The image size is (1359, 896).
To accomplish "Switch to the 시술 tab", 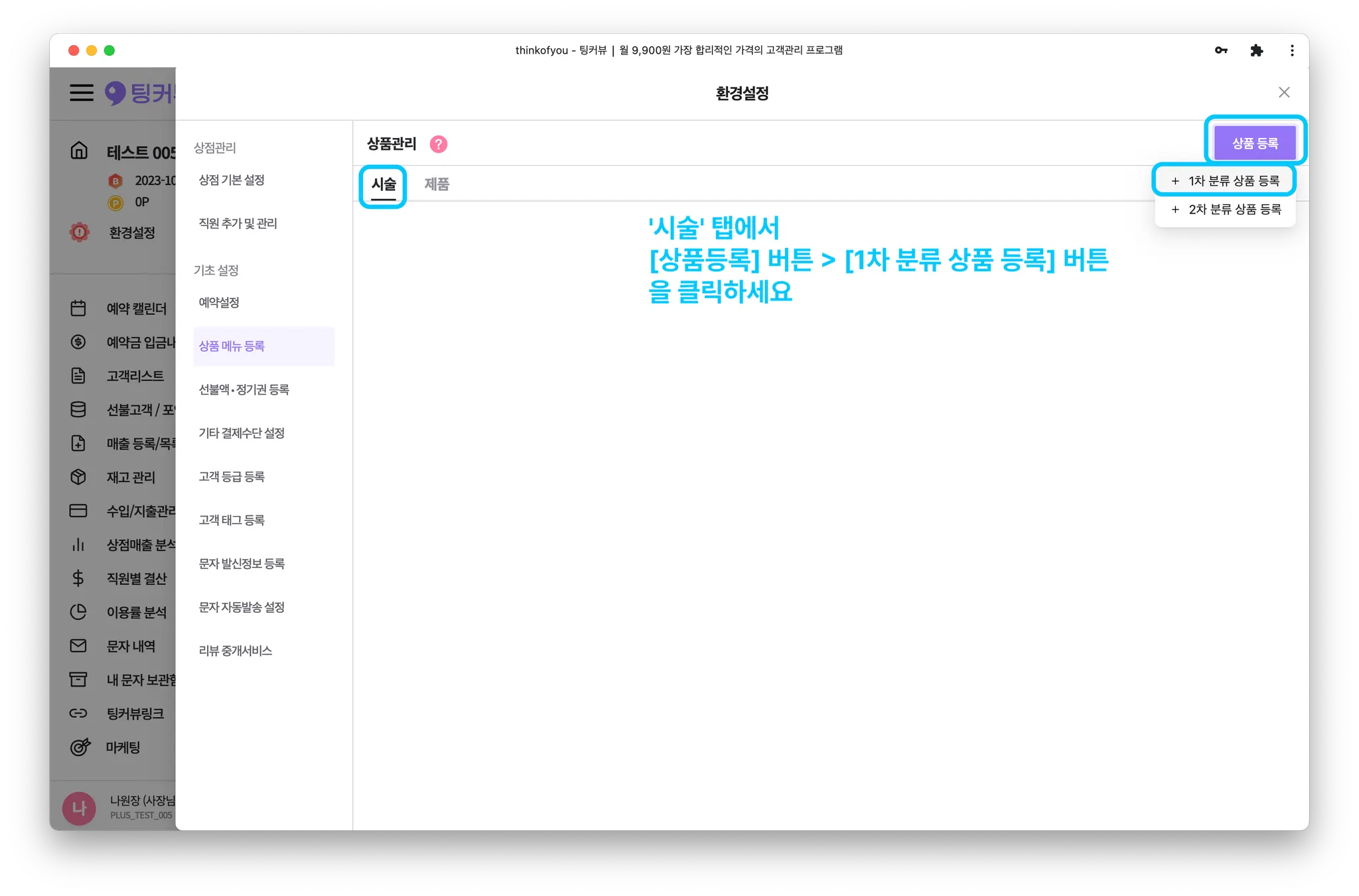I will pos(384,184).
